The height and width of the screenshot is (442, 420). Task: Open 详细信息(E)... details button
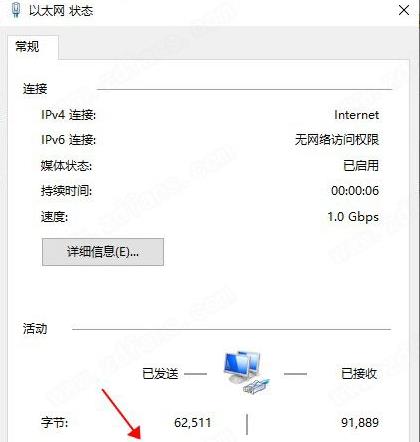(103, 252)
